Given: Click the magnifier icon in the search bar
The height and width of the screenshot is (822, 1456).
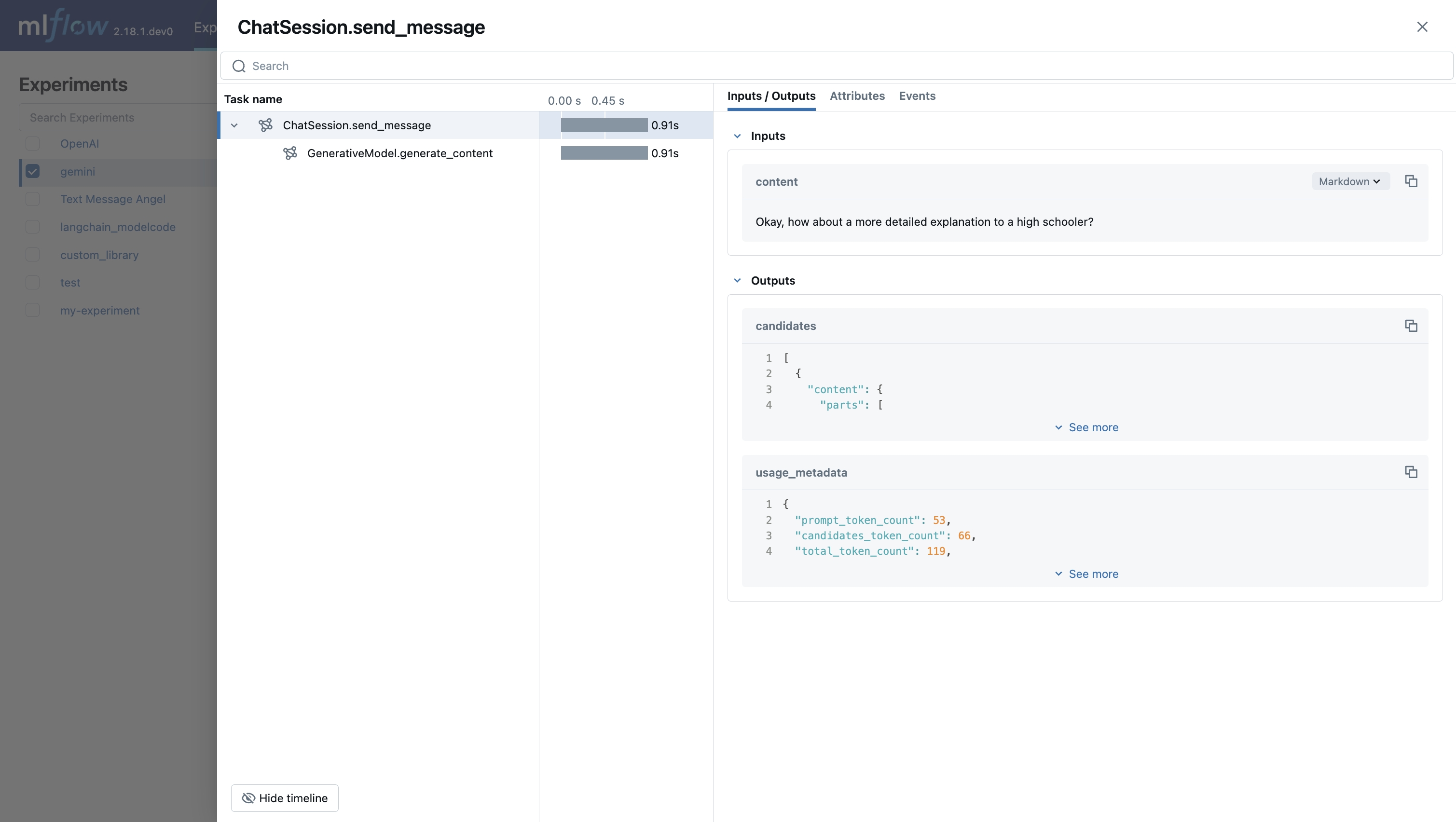Looking at the screenshot, I should pyautogui.click(x=239, y=66).
